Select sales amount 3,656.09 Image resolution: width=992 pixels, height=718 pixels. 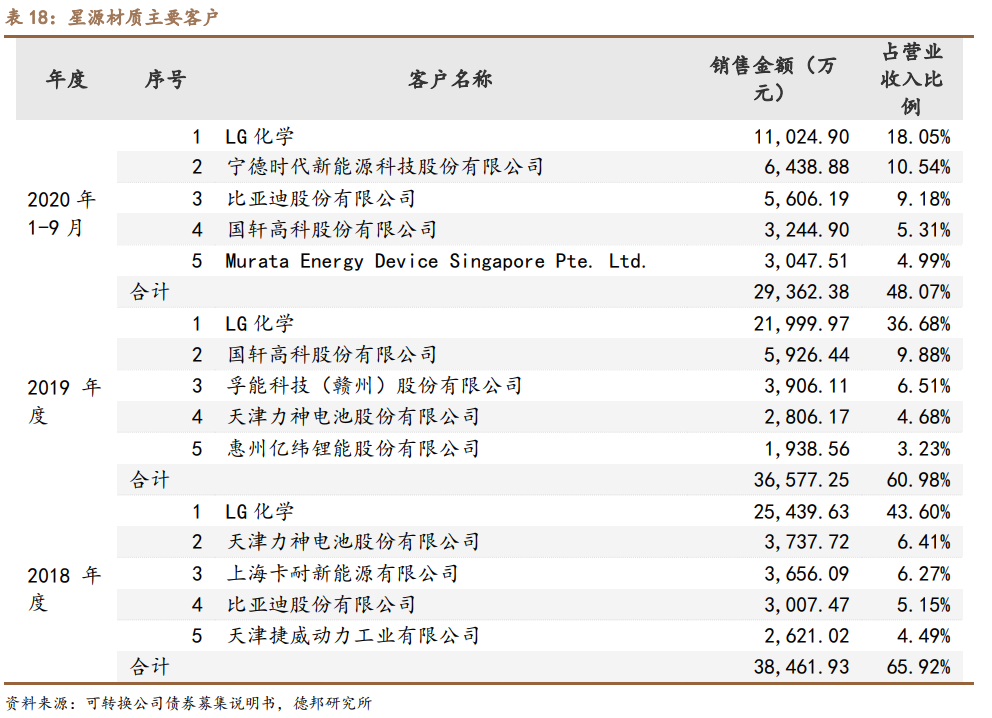point(806,574)
